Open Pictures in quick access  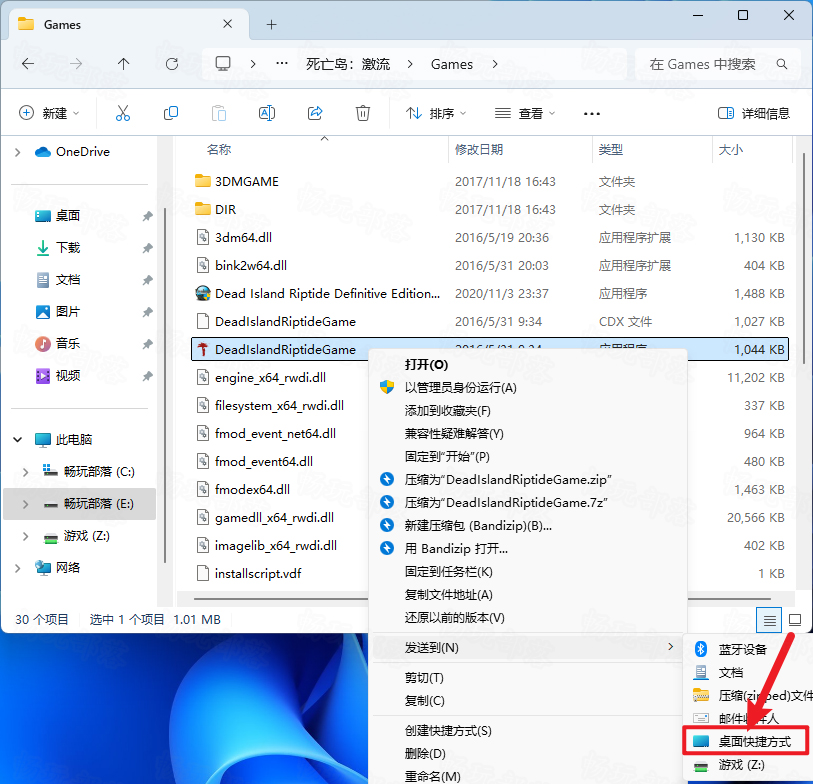pos(68,312)
